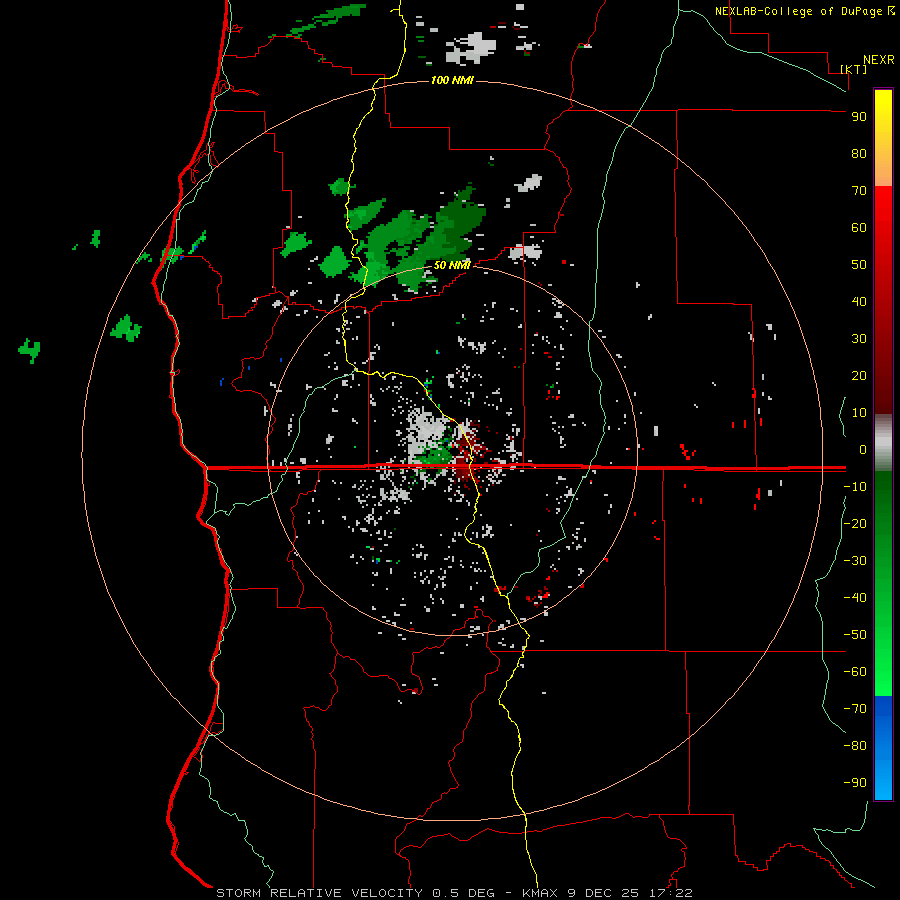Click the gray zero-velocity color bar segment
900x900 pixels.
point(883,443)
